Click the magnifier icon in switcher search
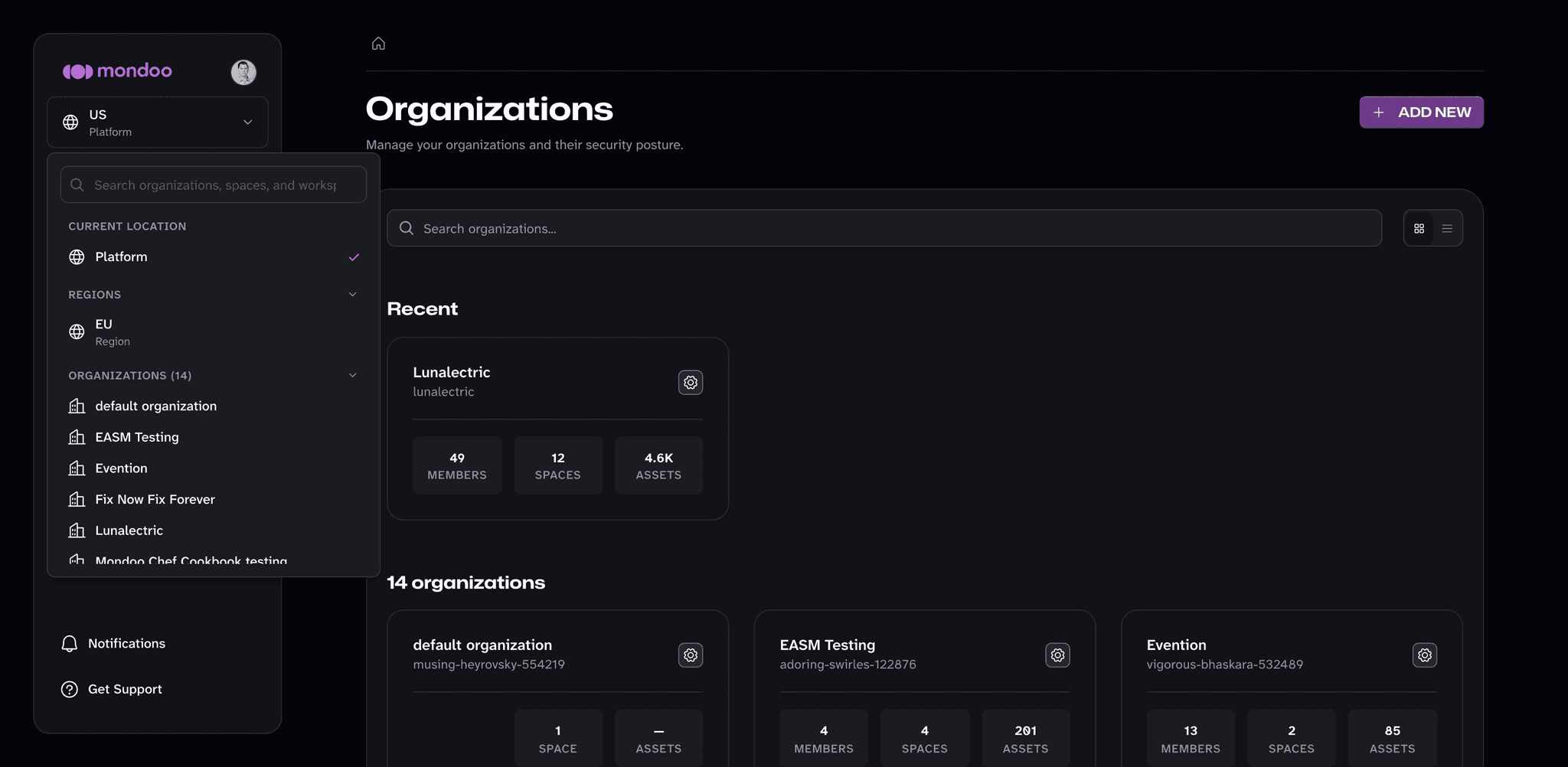The image size is (1568, 767). tap(77, 184)
